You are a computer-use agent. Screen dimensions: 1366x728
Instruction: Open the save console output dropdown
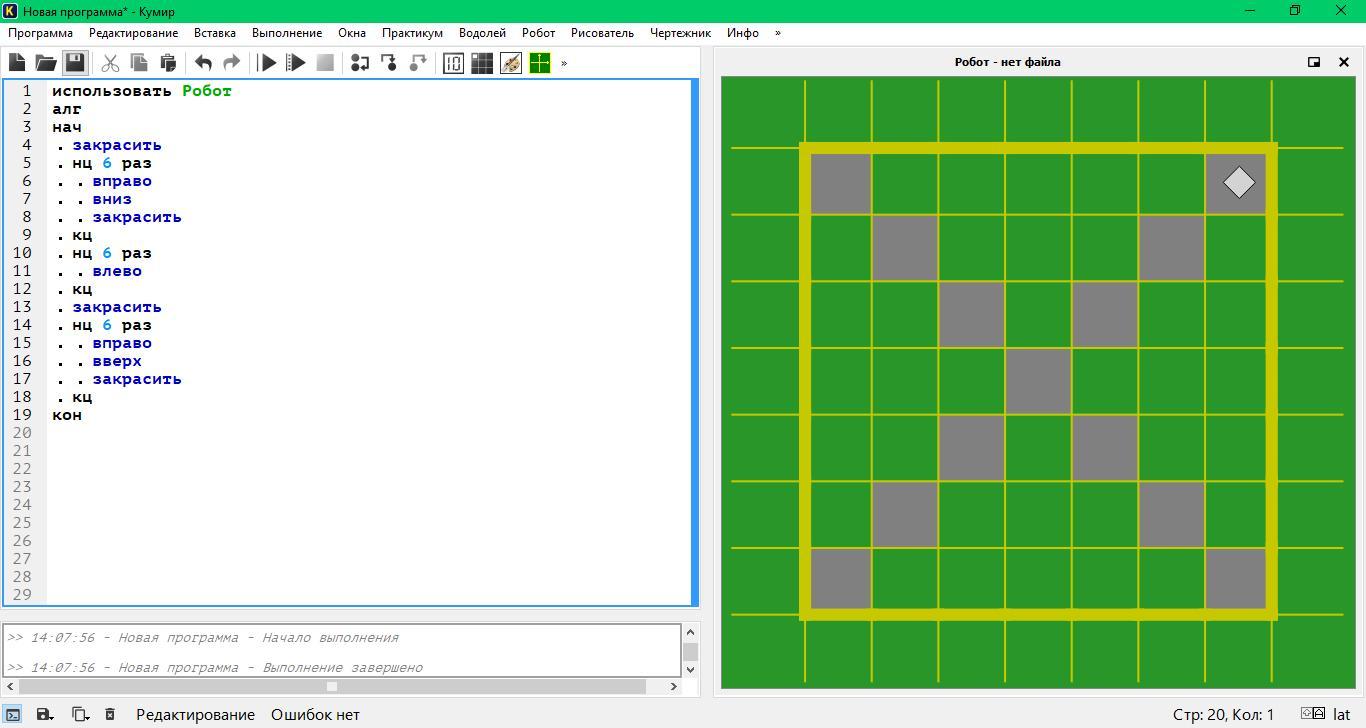[45, 714]
